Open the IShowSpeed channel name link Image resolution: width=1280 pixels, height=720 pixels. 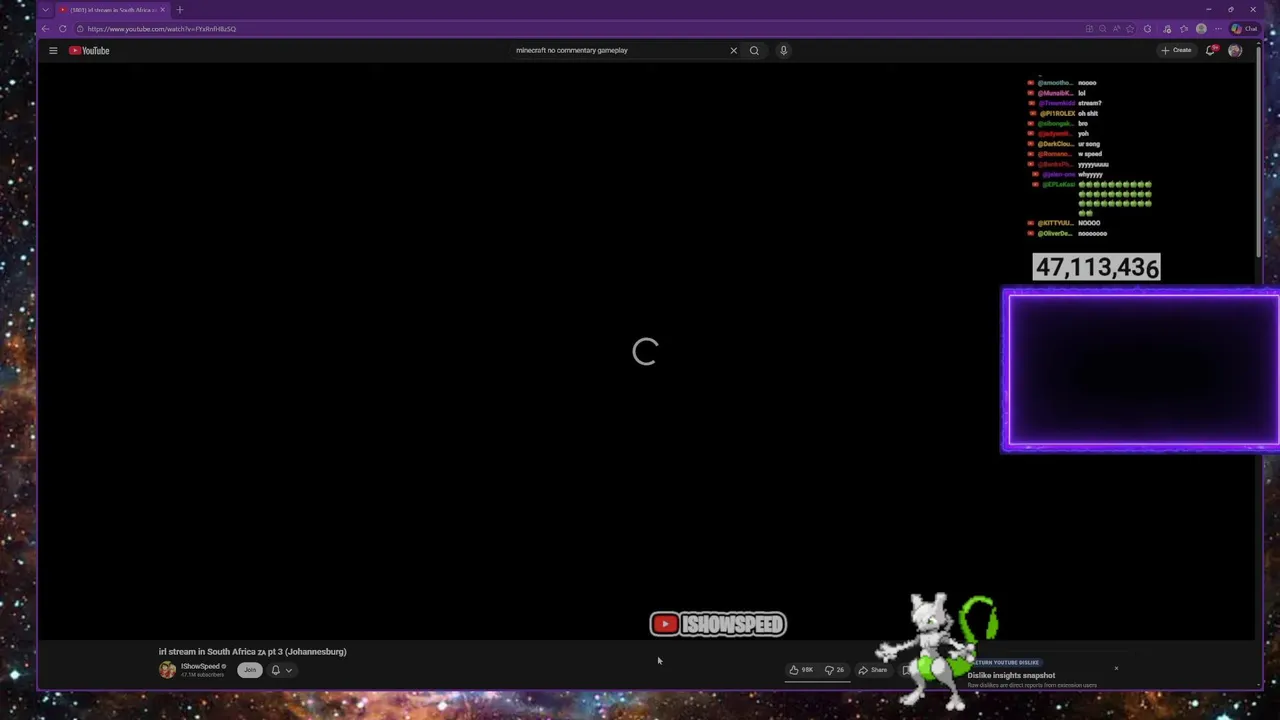(x=200, y=666)
